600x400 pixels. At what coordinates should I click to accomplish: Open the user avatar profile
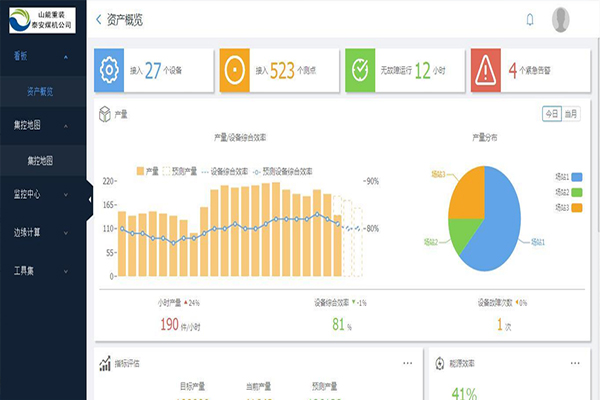pos(561,19)
